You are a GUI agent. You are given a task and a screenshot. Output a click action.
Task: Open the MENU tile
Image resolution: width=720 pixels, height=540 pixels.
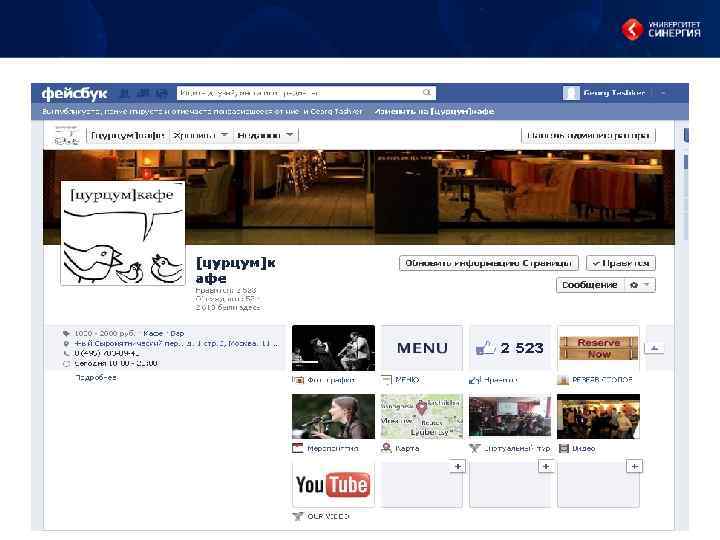pyautogui.click(x=422, y=348)
